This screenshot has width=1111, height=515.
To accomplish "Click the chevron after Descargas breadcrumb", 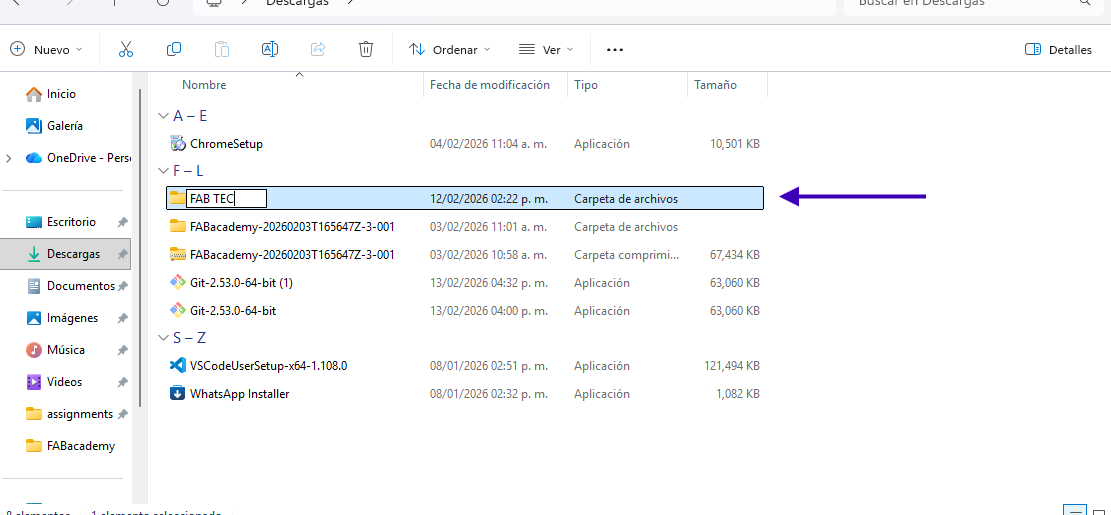I will [x=349, y=3].
